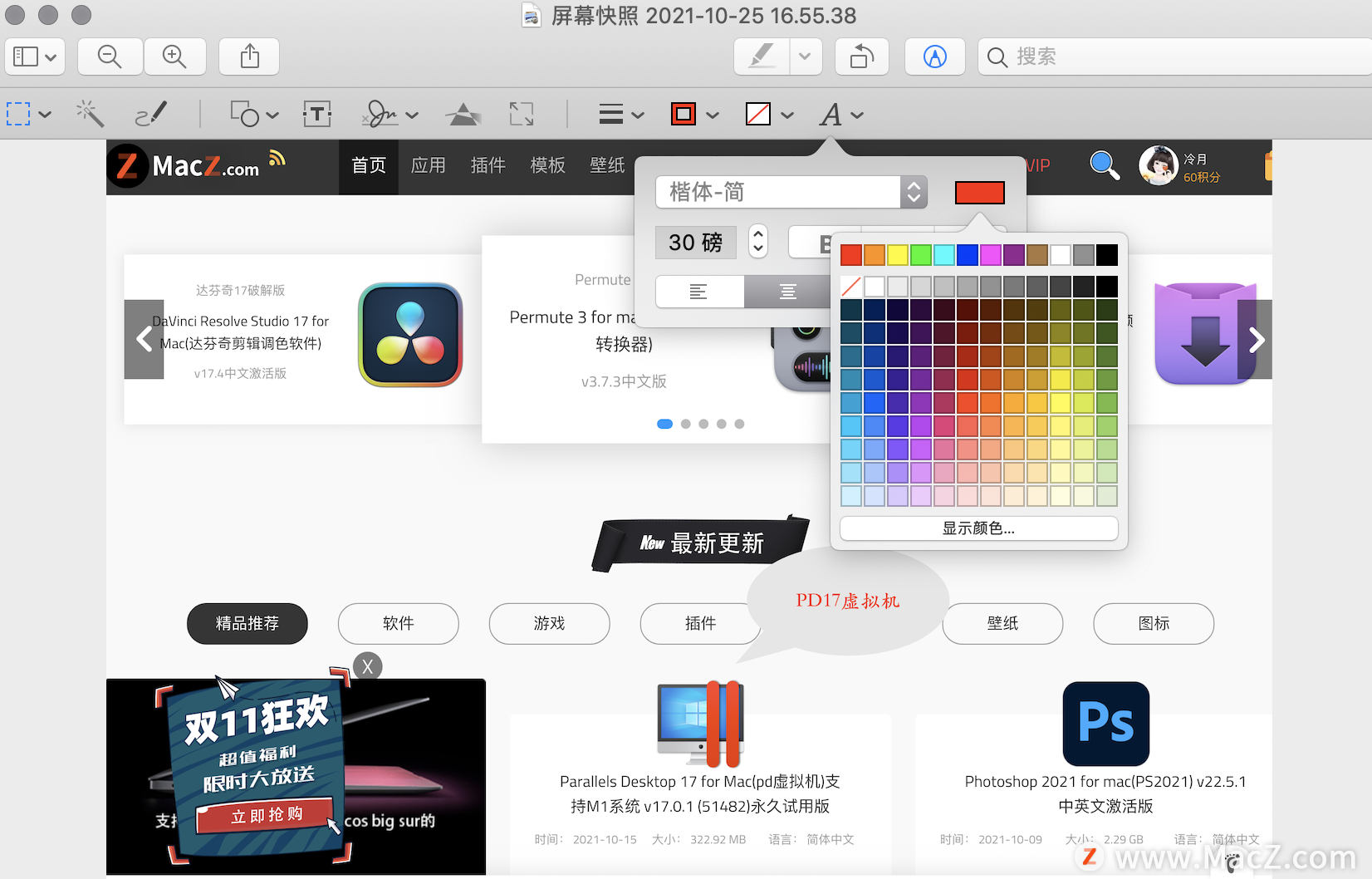The height and width of the screenshot is (879, 1372).
Task: Toggle Bold text style button
Action: click(x=825, y=243)
